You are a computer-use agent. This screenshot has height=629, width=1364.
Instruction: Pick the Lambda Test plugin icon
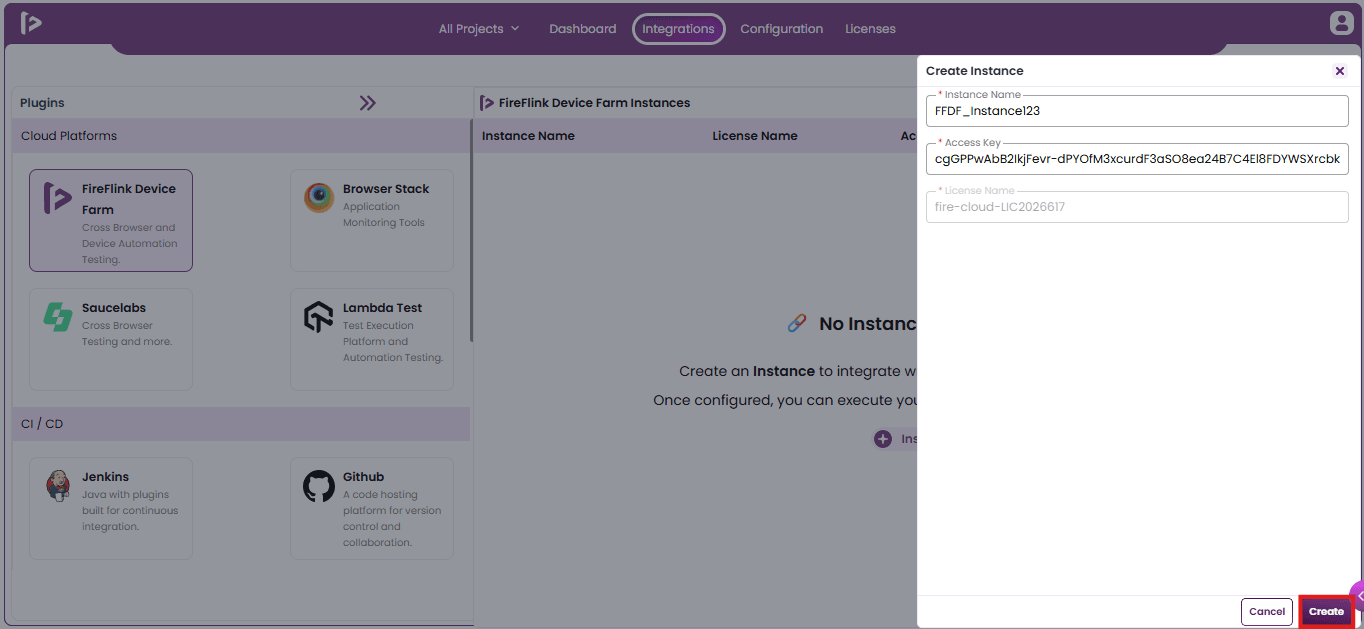point(319,317)
